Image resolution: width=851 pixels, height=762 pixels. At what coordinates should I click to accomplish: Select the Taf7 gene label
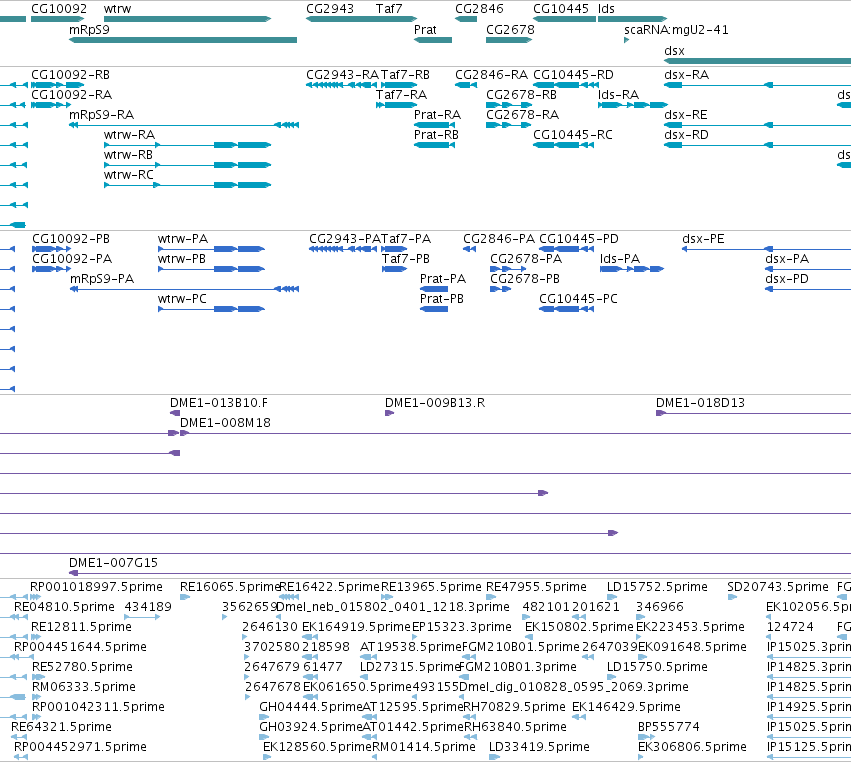(x=389, y=9)
